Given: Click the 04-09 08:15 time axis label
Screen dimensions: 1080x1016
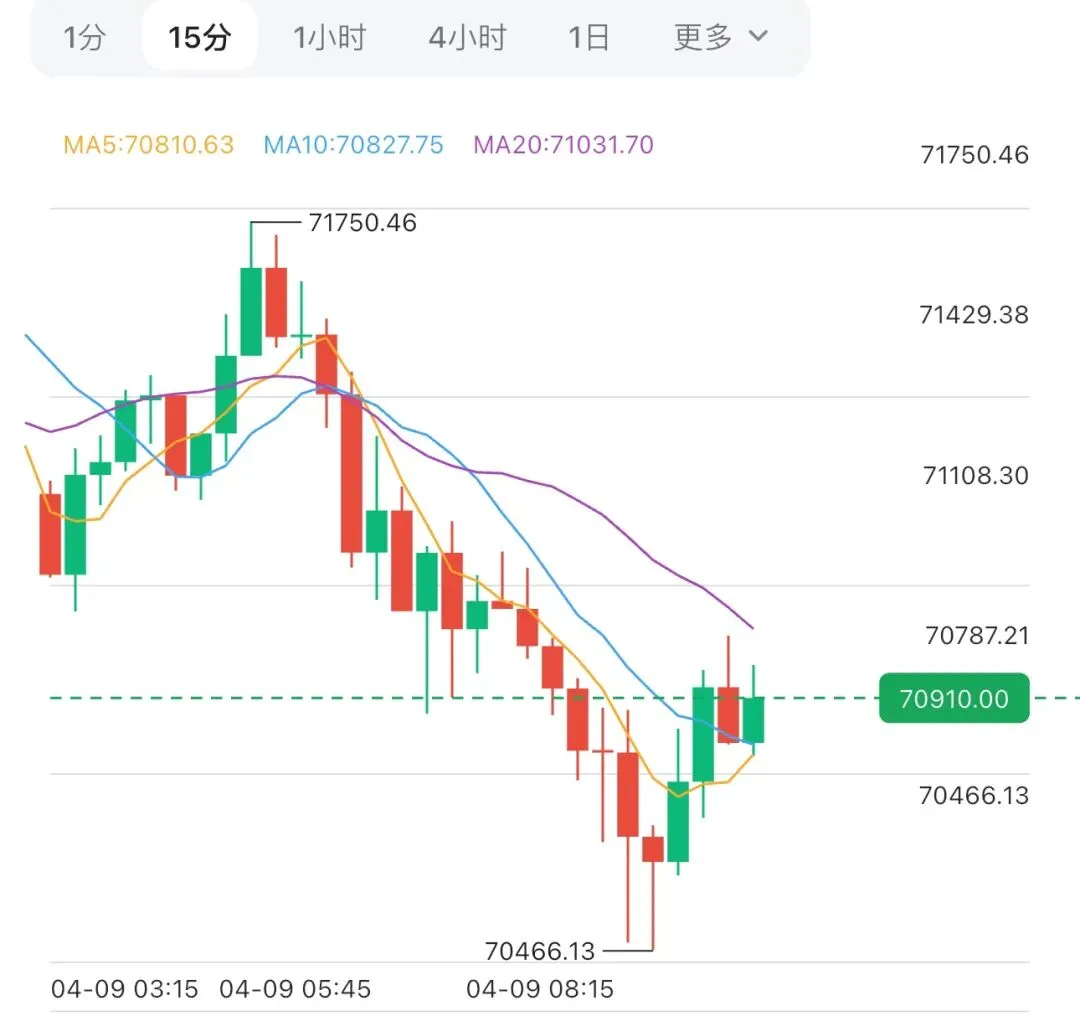Looking at the screenshot, I should click(540, 990).
